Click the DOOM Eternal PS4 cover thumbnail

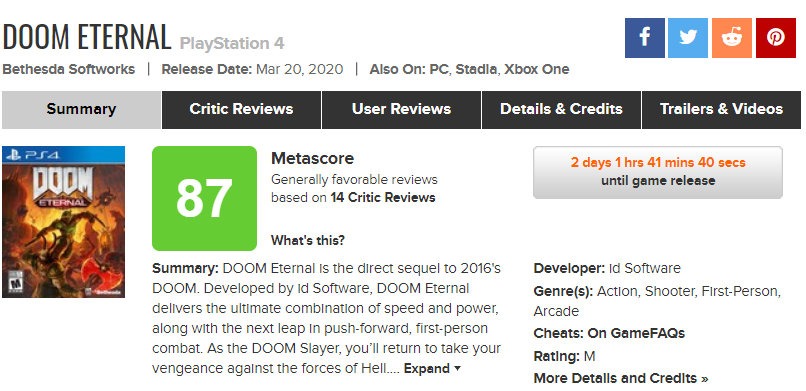(x=63, y=222)
